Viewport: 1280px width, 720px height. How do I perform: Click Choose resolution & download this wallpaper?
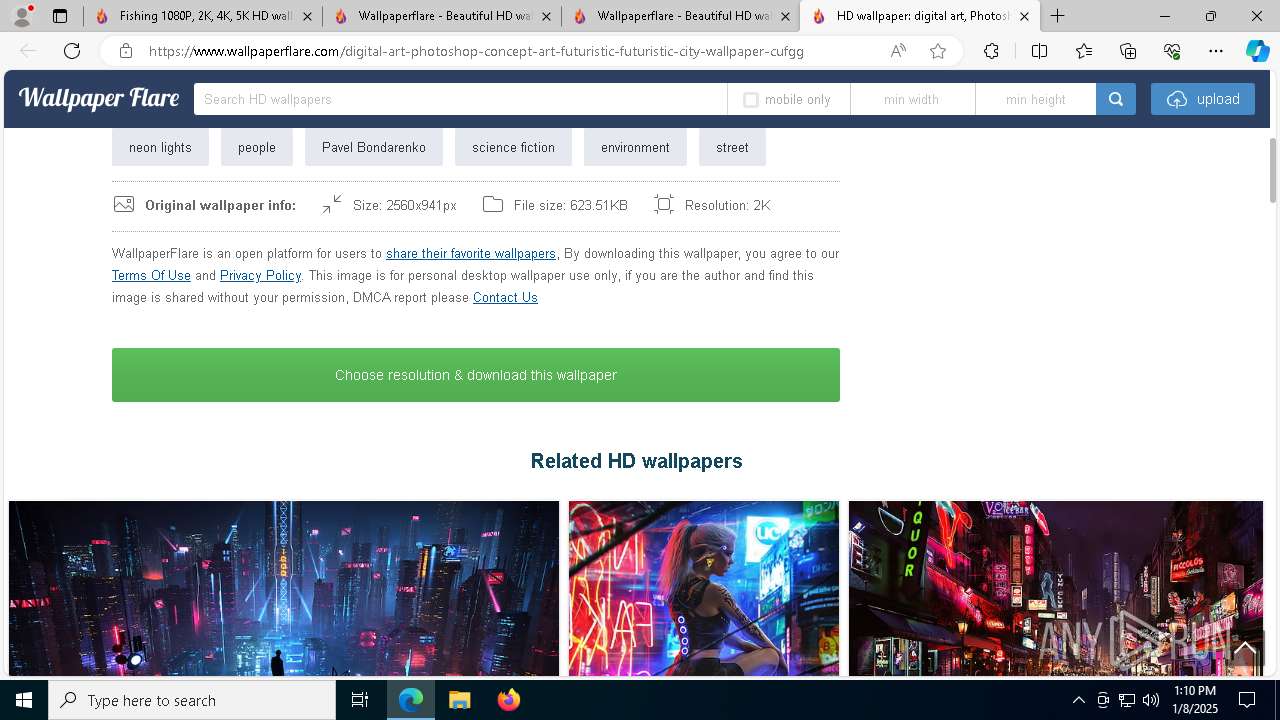click(476, 375)
